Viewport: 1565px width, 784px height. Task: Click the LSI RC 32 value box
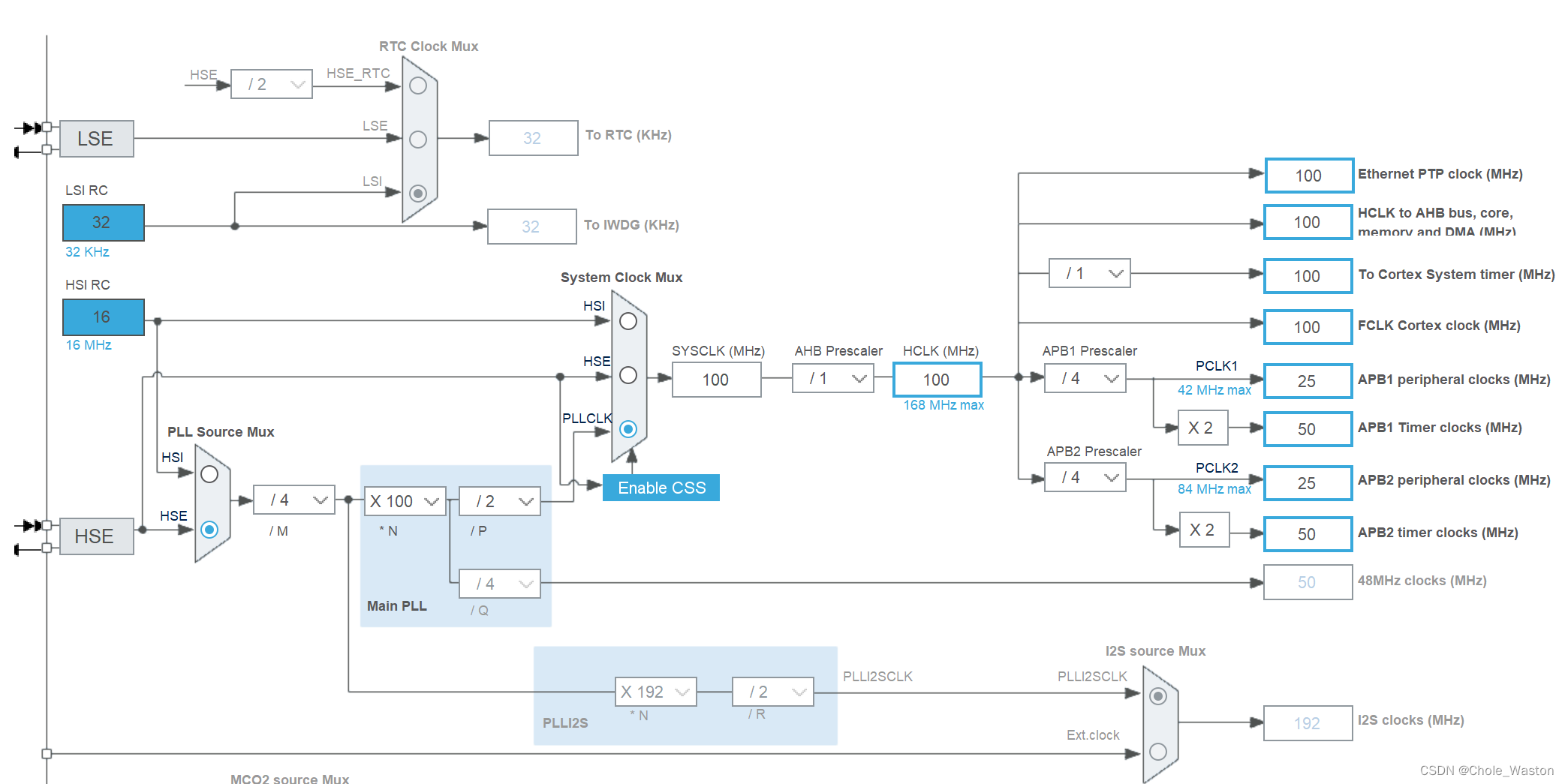coord(104,223)
